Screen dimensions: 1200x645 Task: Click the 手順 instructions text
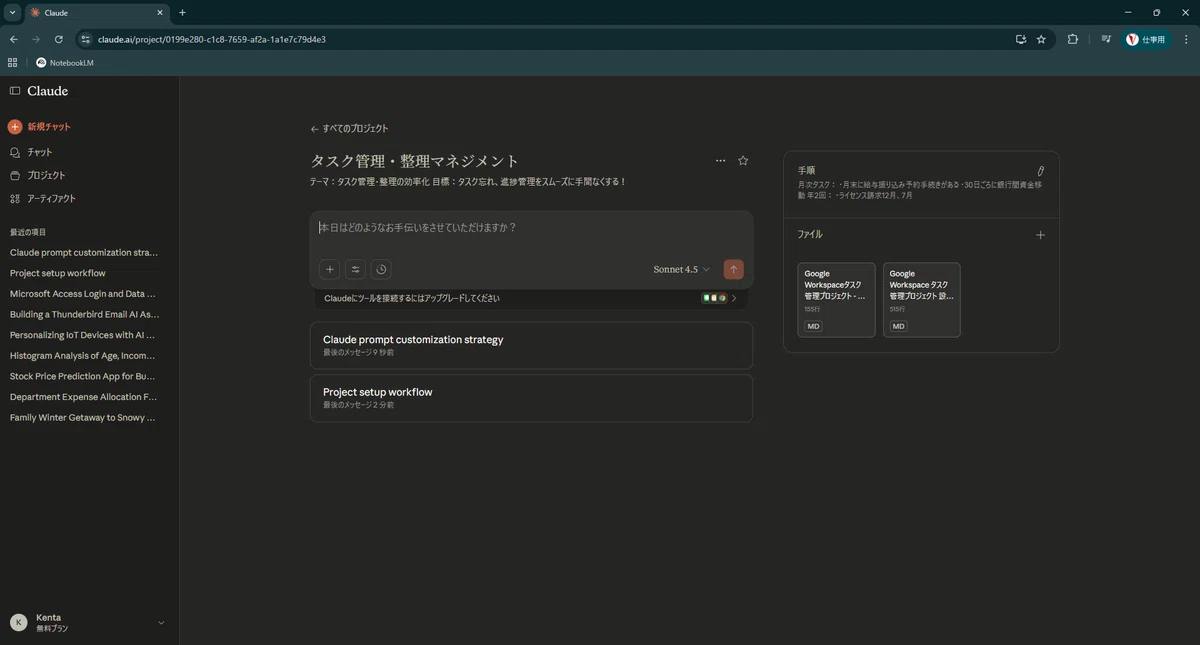(x=920, y=190)
